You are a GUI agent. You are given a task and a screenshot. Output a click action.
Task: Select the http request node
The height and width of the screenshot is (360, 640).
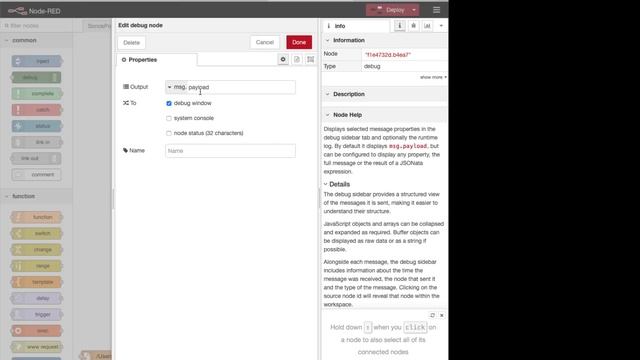point(37,347)
